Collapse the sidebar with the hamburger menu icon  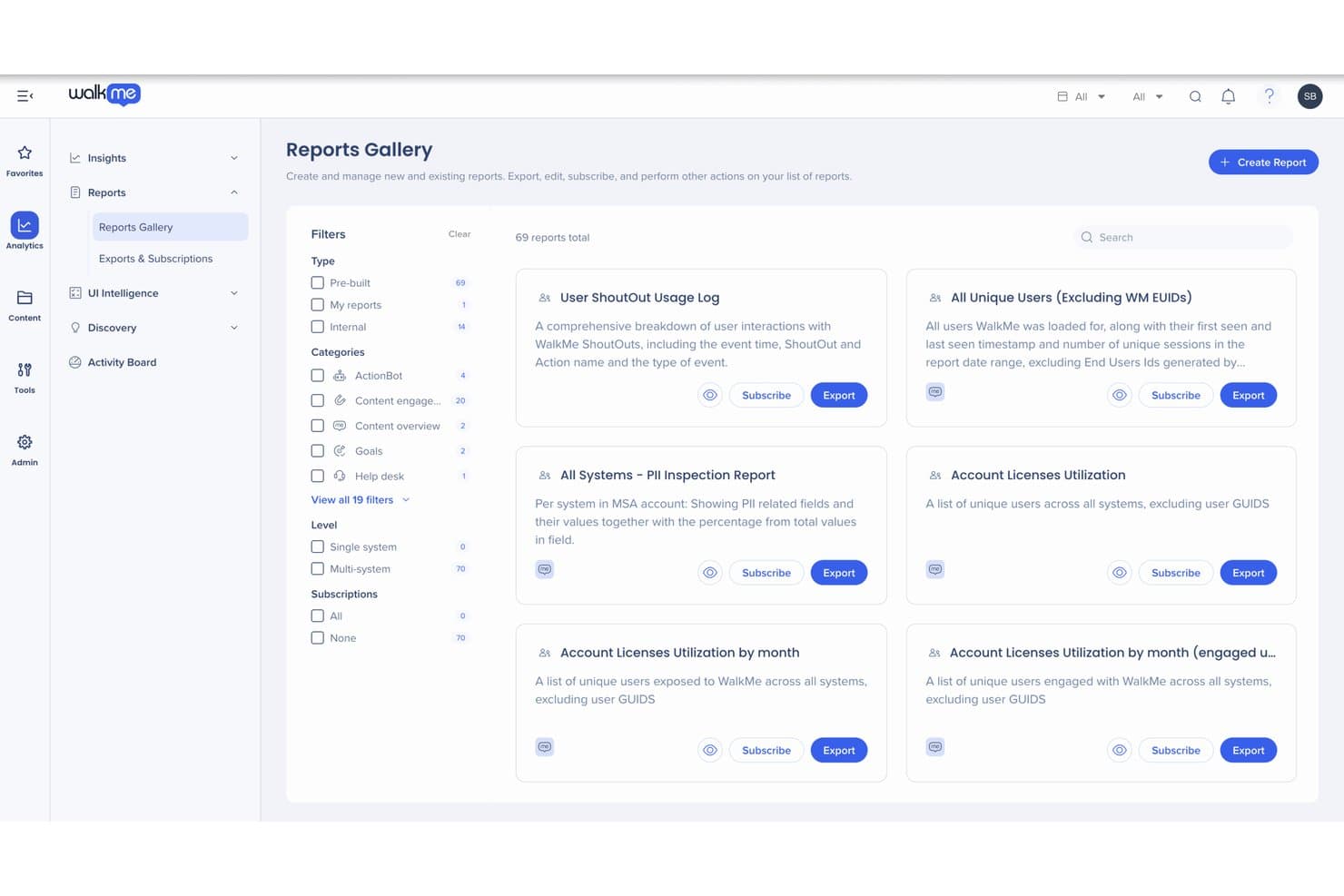coord(25,96)
